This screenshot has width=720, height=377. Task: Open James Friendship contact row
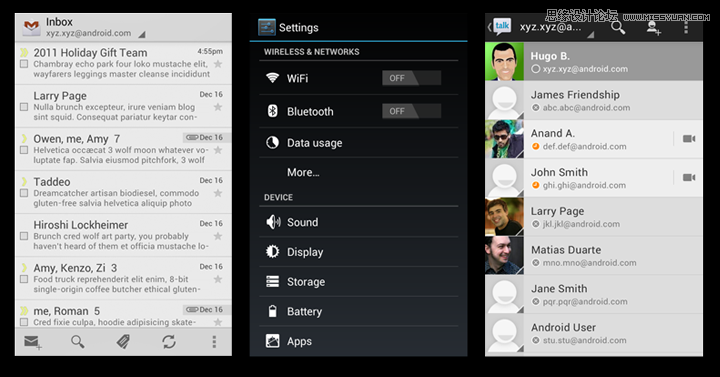(x=594, y=101)
